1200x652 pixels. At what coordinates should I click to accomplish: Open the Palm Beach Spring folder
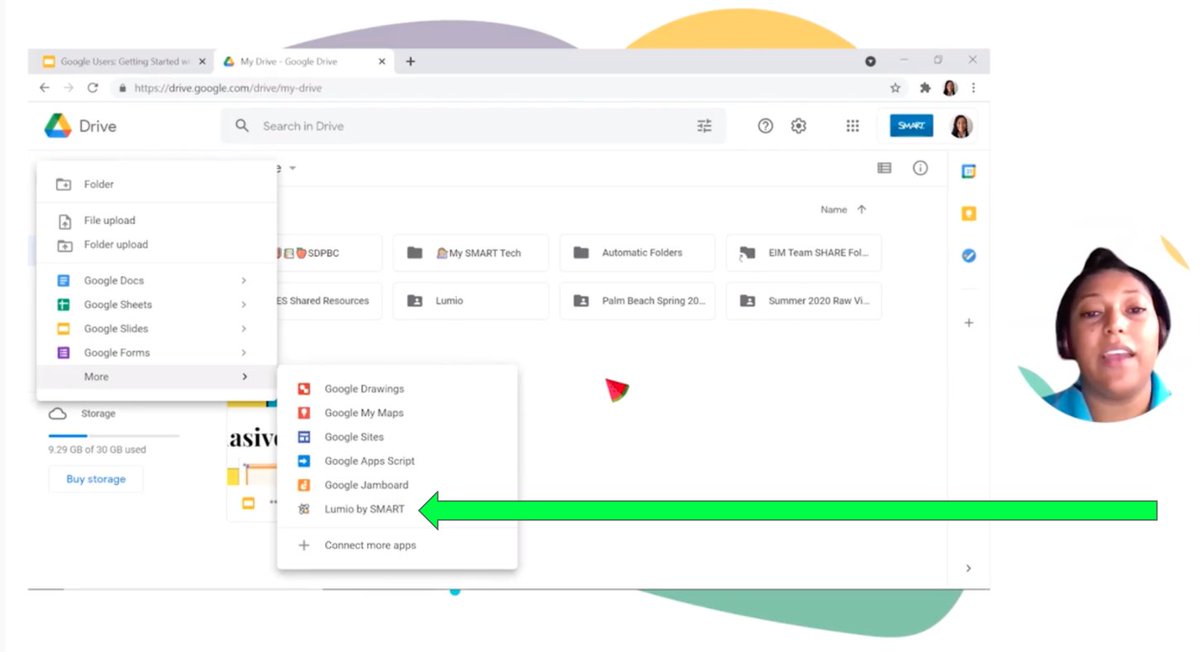click(637, 300)
